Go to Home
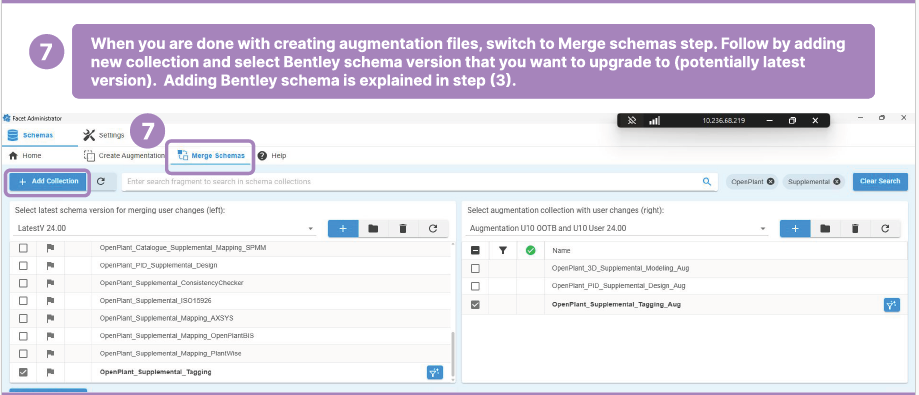 pos(25,156)
